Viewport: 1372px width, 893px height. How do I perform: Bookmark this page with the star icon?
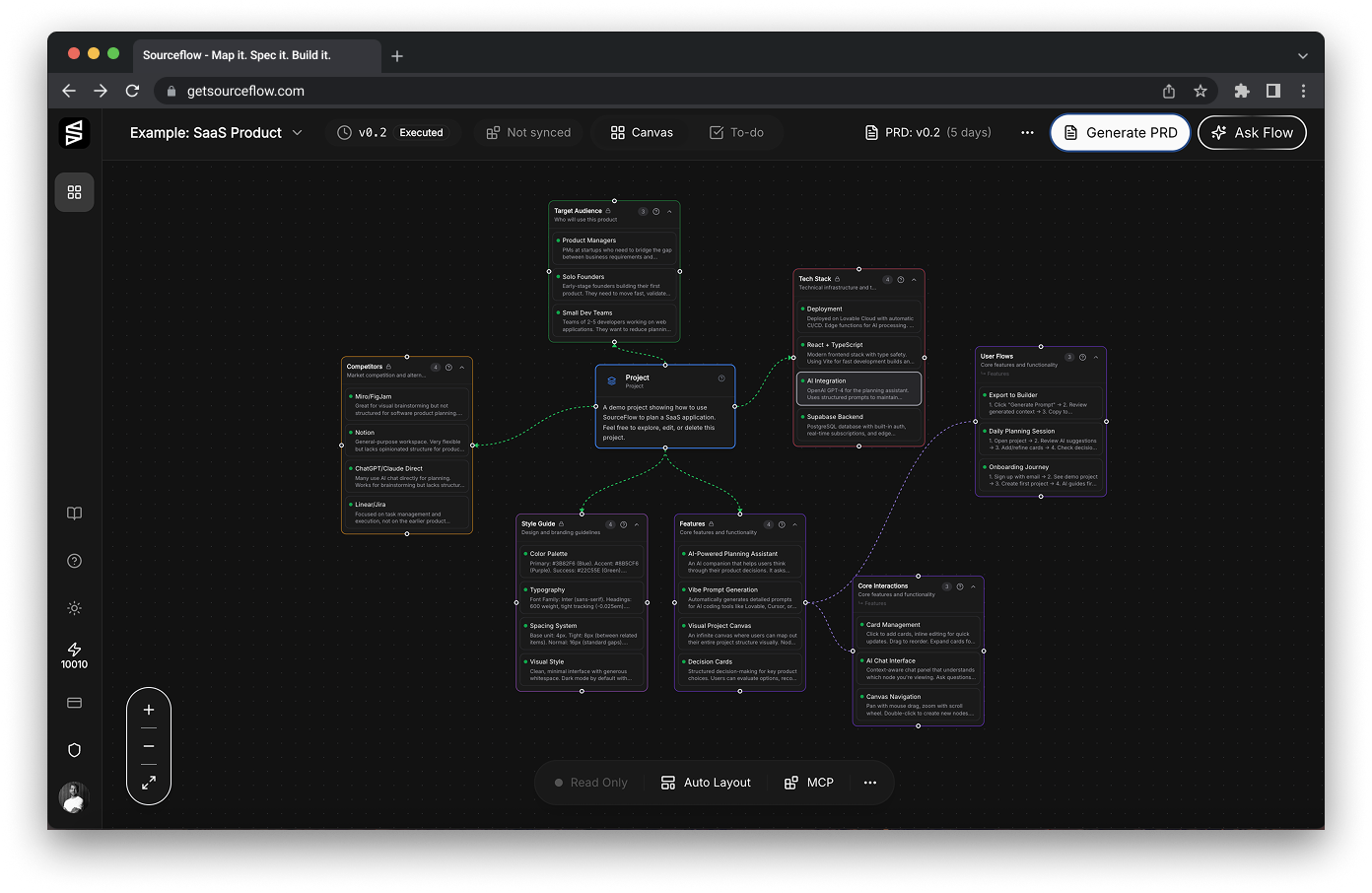[1200, 91]
